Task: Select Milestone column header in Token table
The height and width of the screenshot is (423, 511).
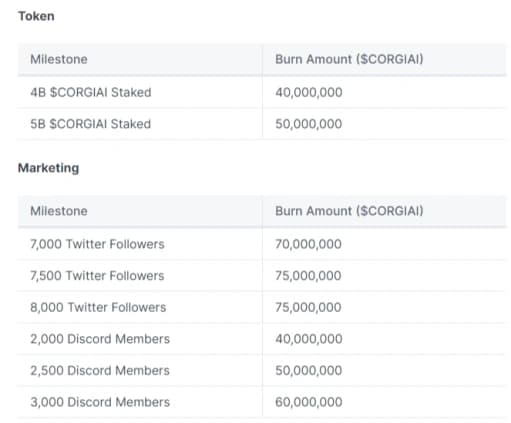Action: pyautogui.click(x=59, y=59)
